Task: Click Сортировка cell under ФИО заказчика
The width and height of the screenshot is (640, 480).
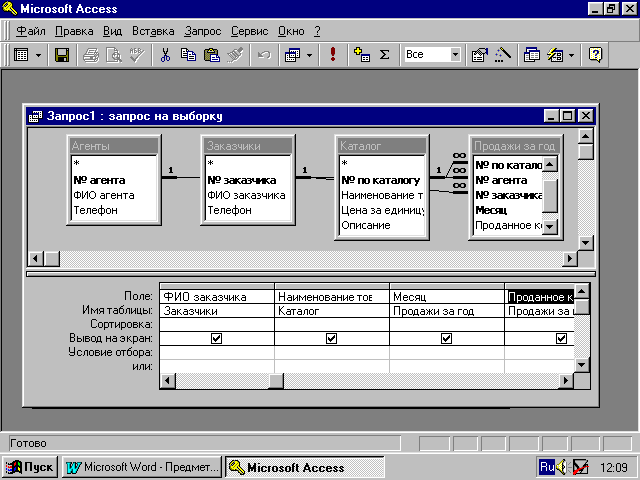Action: pos(217,324)
